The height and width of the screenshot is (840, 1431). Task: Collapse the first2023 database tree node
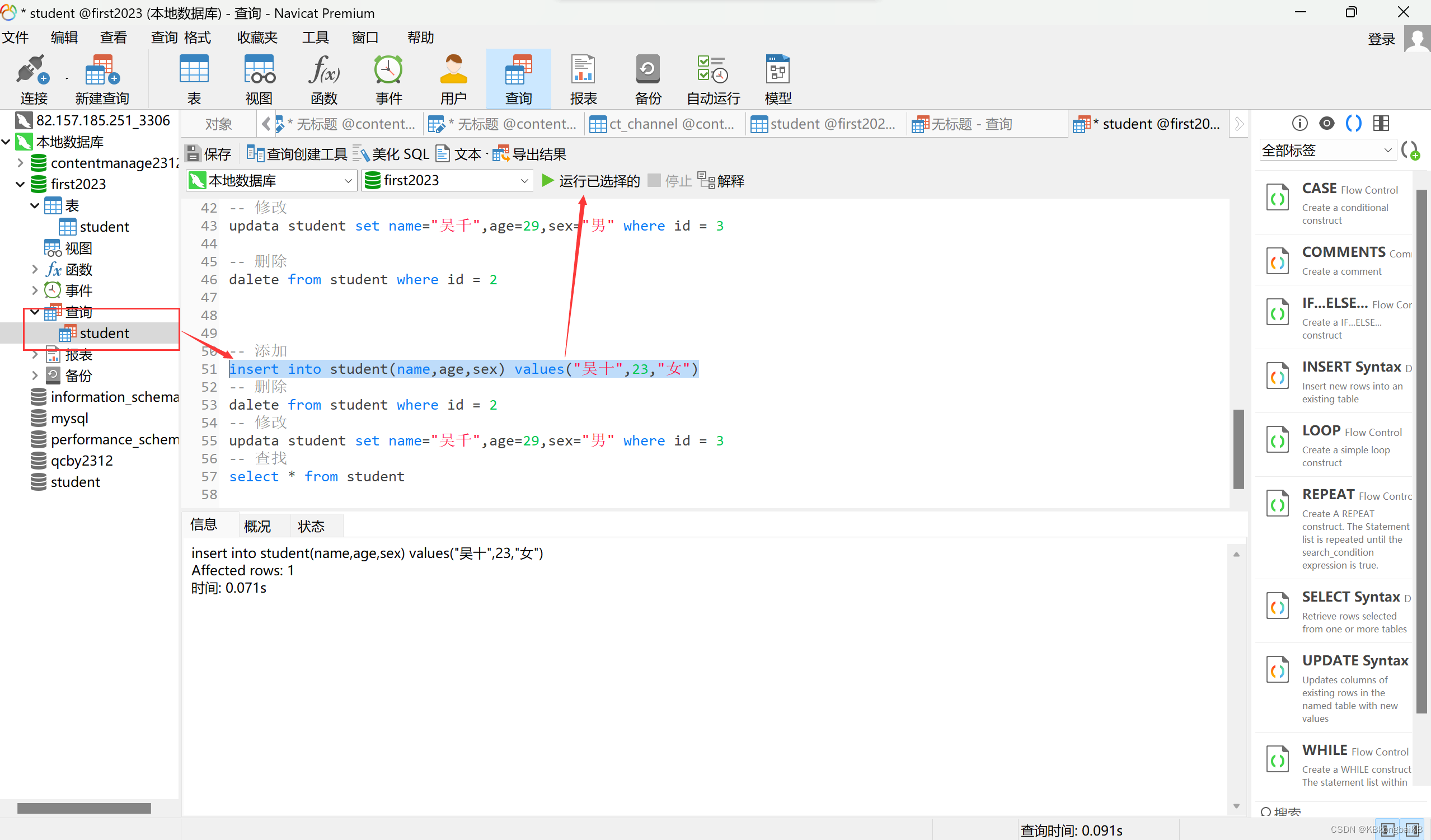coord(20,184)
